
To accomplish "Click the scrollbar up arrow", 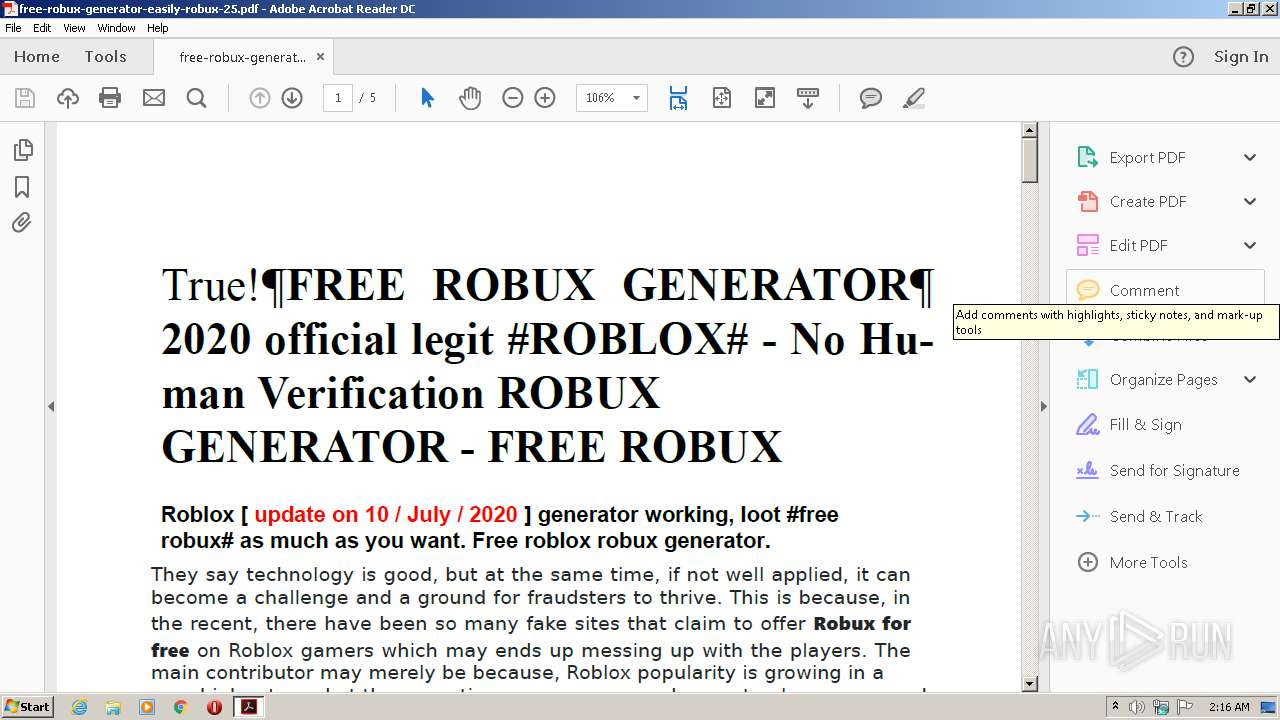I will click(1030, 130).
